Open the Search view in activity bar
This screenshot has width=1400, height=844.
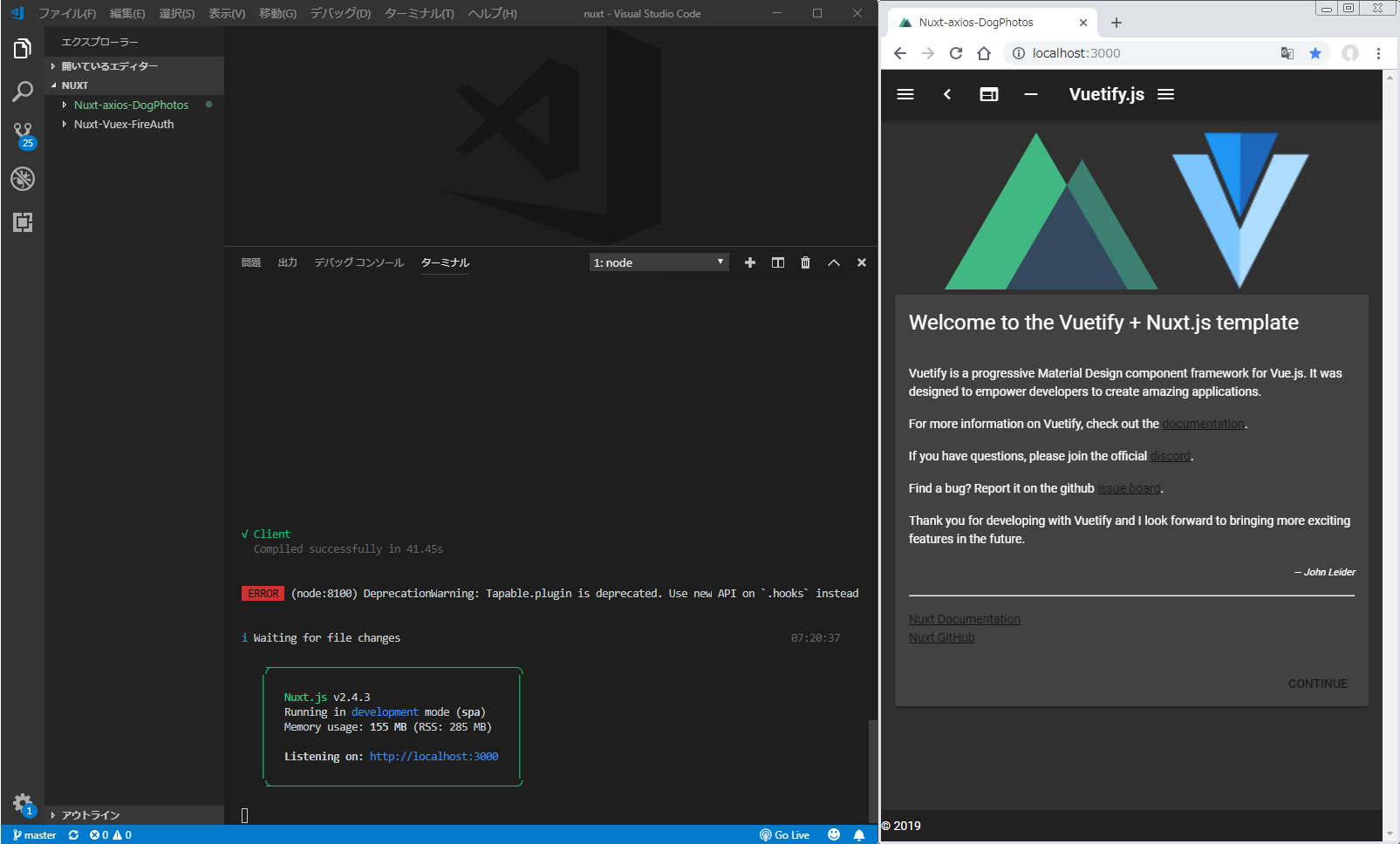tap(23, 92)
